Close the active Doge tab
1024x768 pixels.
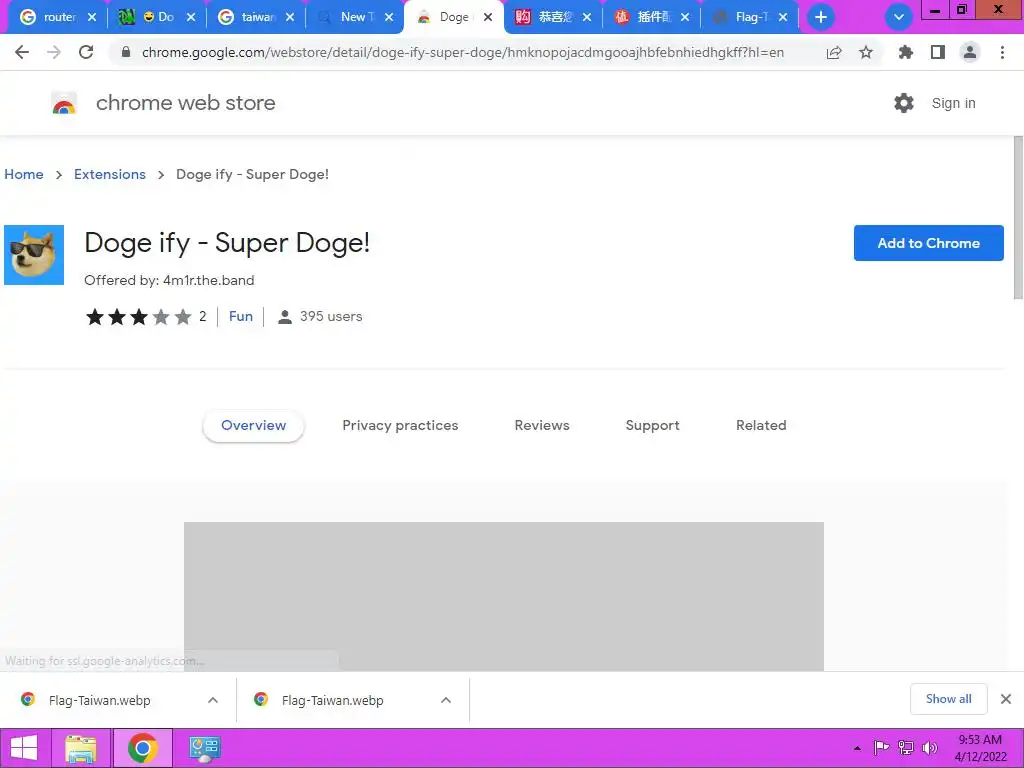(x=488, y=17)
